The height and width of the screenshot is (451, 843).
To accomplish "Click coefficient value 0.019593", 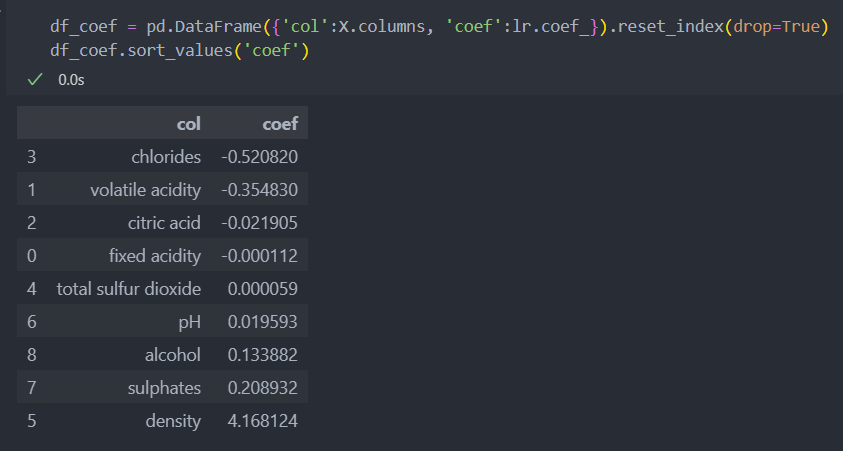I will [x=262, y=322].
